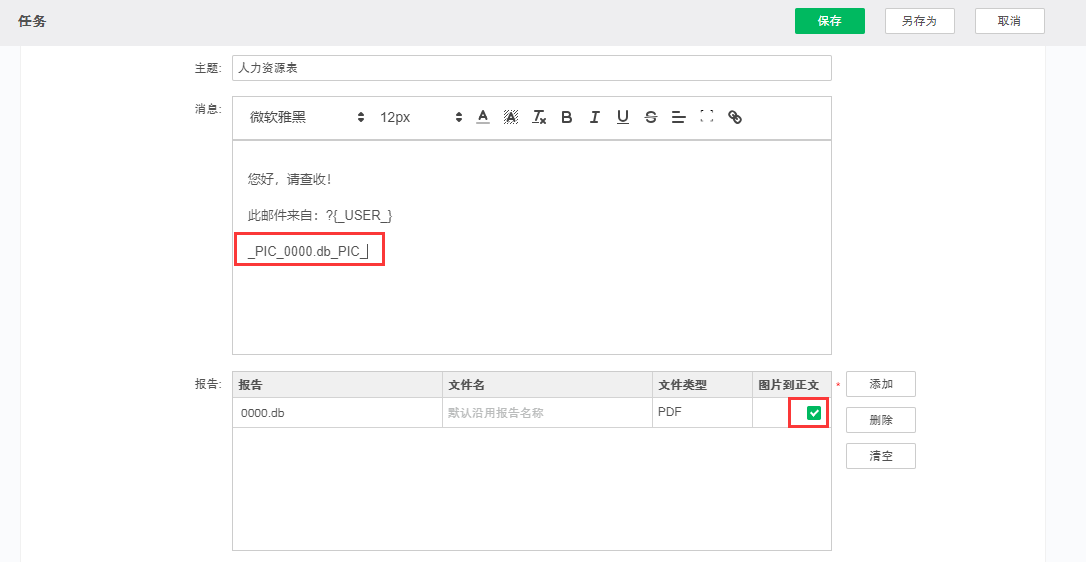Select the 0000.db report cell
This screenshot has width=1086, height=562.
(338, 413)
